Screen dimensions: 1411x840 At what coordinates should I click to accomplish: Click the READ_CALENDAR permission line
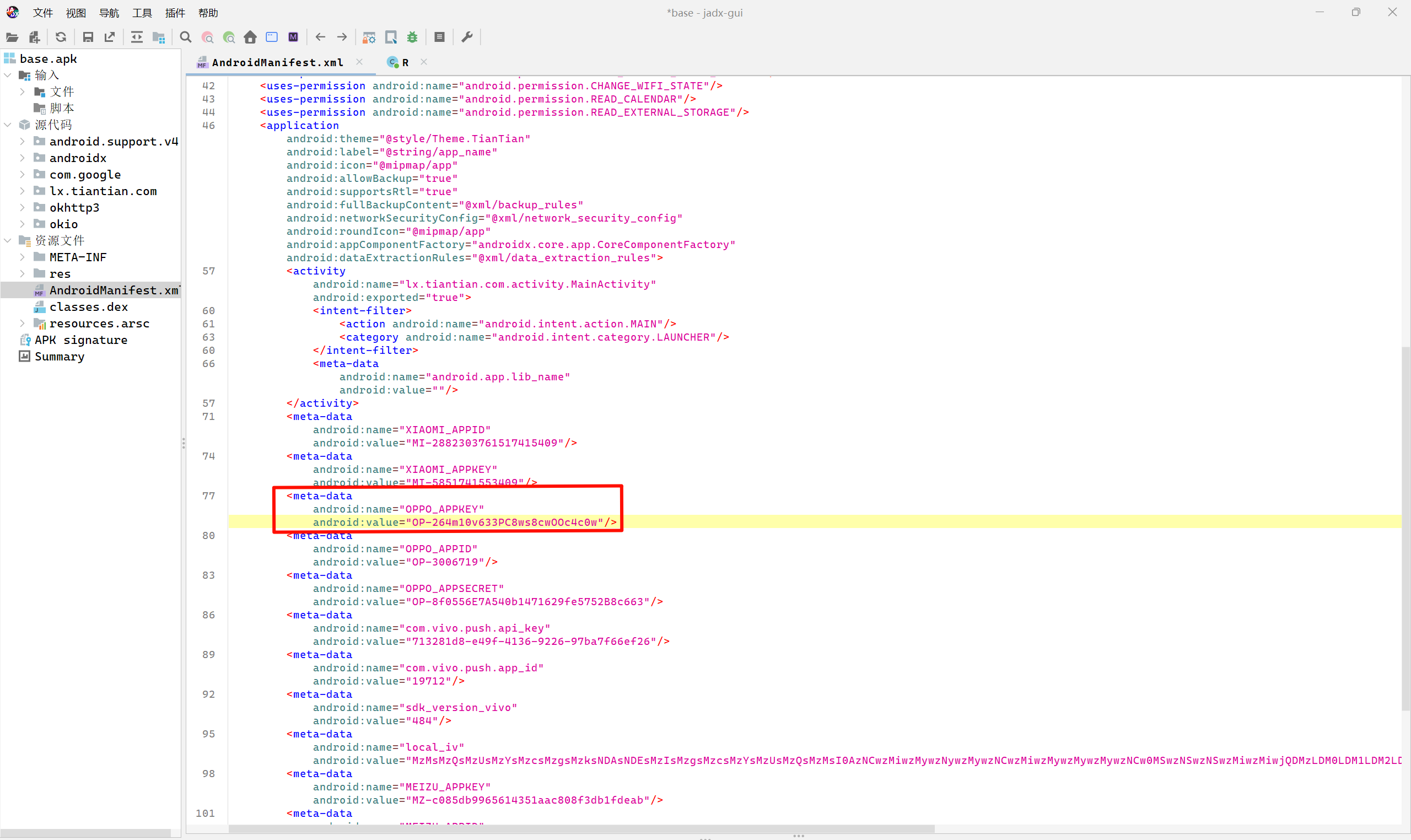pyautogui.click(x=478, y=99)
